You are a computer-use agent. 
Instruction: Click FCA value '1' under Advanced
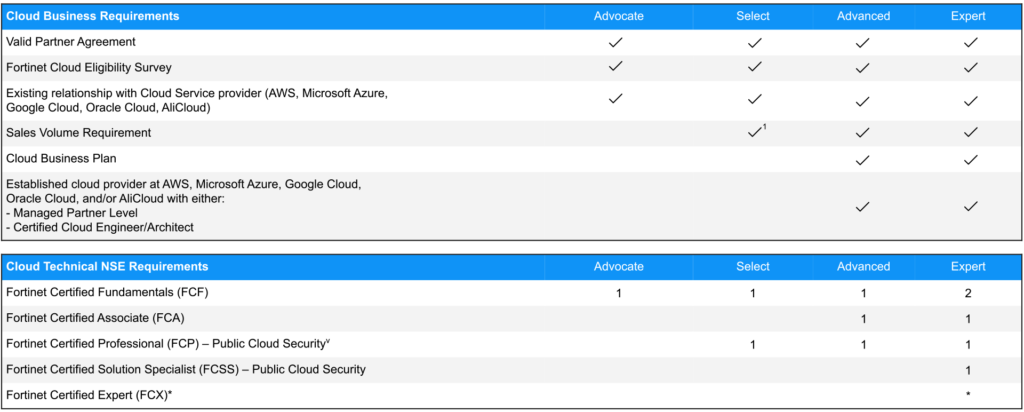pyautogui.click(x=863, y=319)
